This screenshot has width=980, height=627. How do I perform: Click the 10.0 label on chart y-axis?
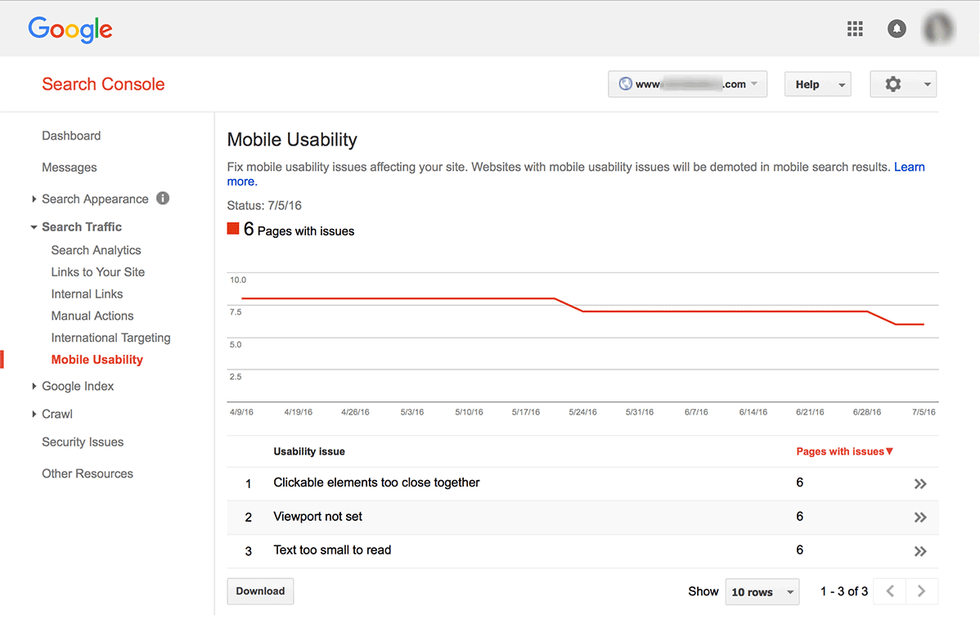point(238,280)
